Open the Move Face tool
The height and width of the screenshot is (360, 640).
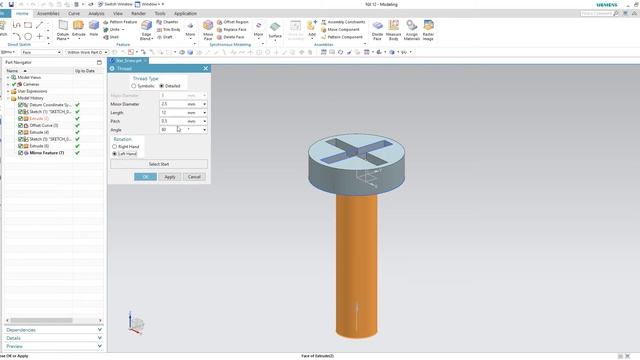[208, 29]
